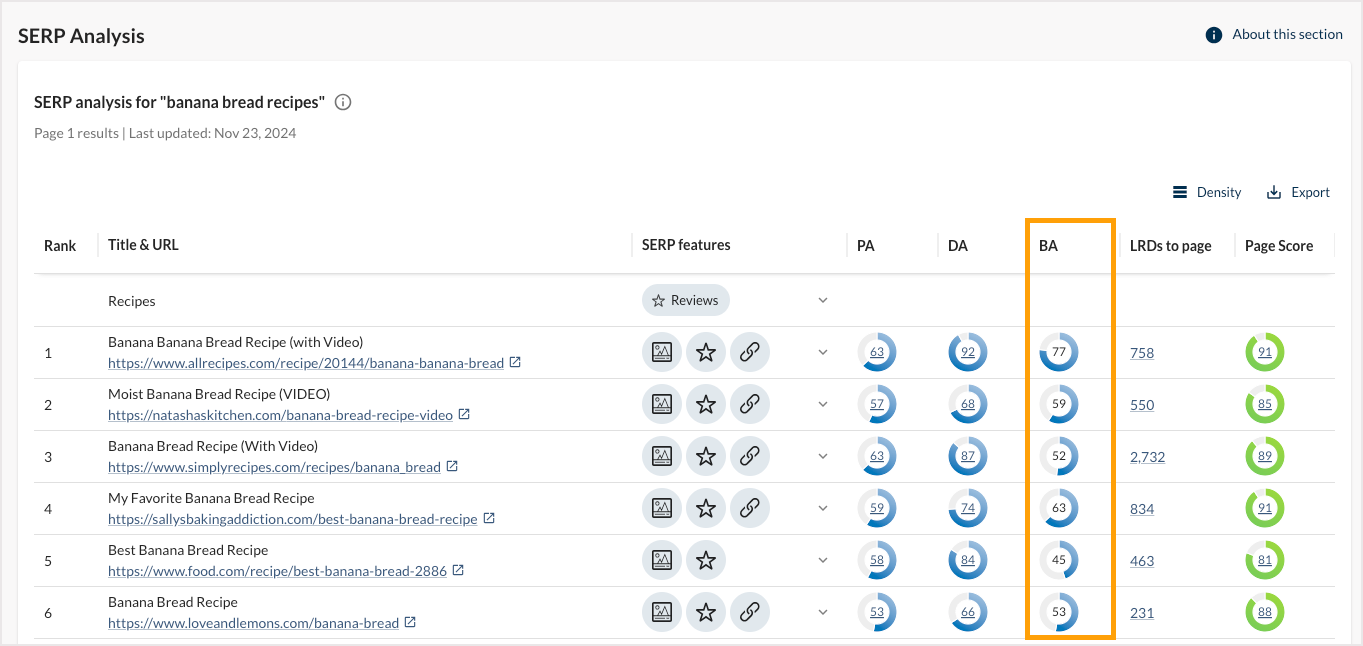Click the image pack icon on the Love and Lemons row
This screenshot has height=646, width=1363.
point(661,611)
